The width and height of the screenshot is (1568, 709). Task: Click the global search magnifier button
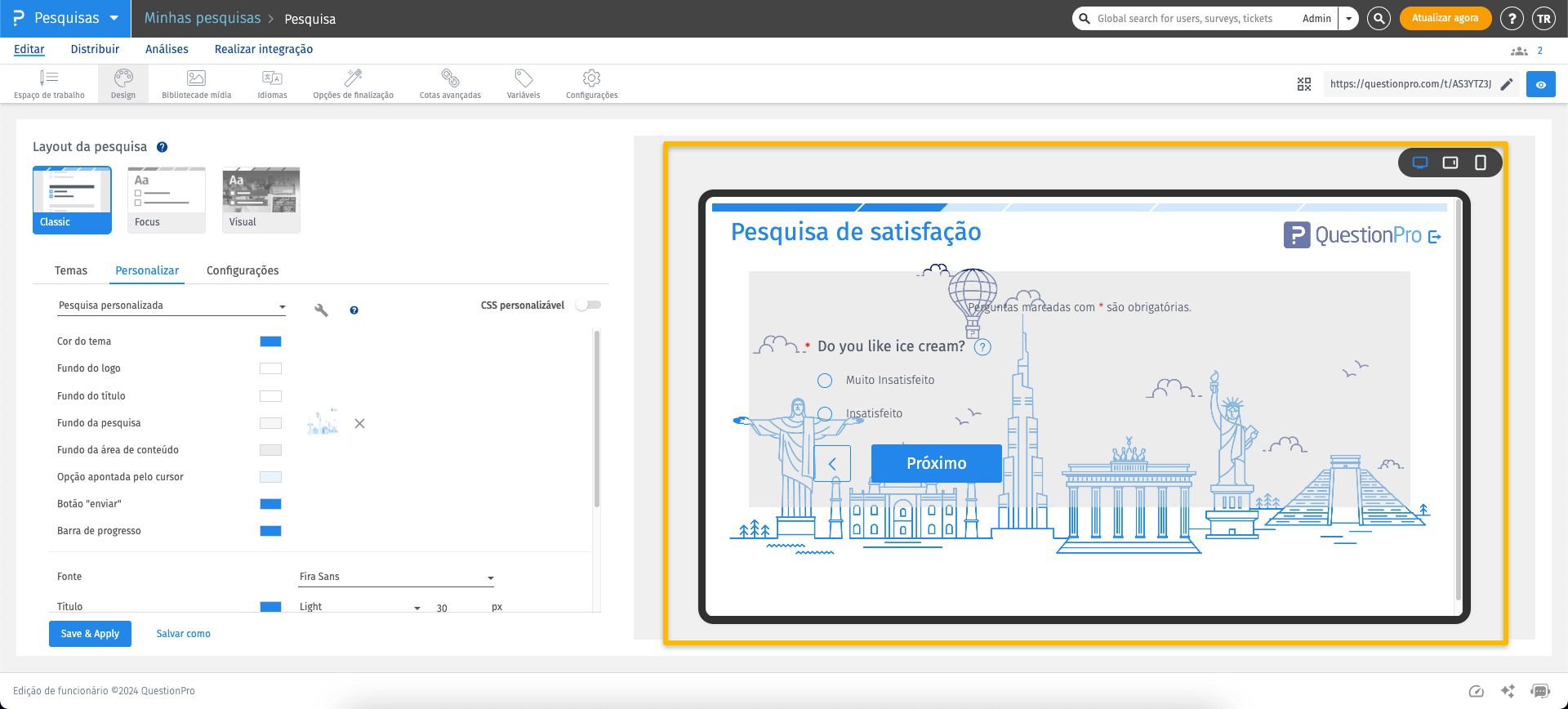(1379, 18)
